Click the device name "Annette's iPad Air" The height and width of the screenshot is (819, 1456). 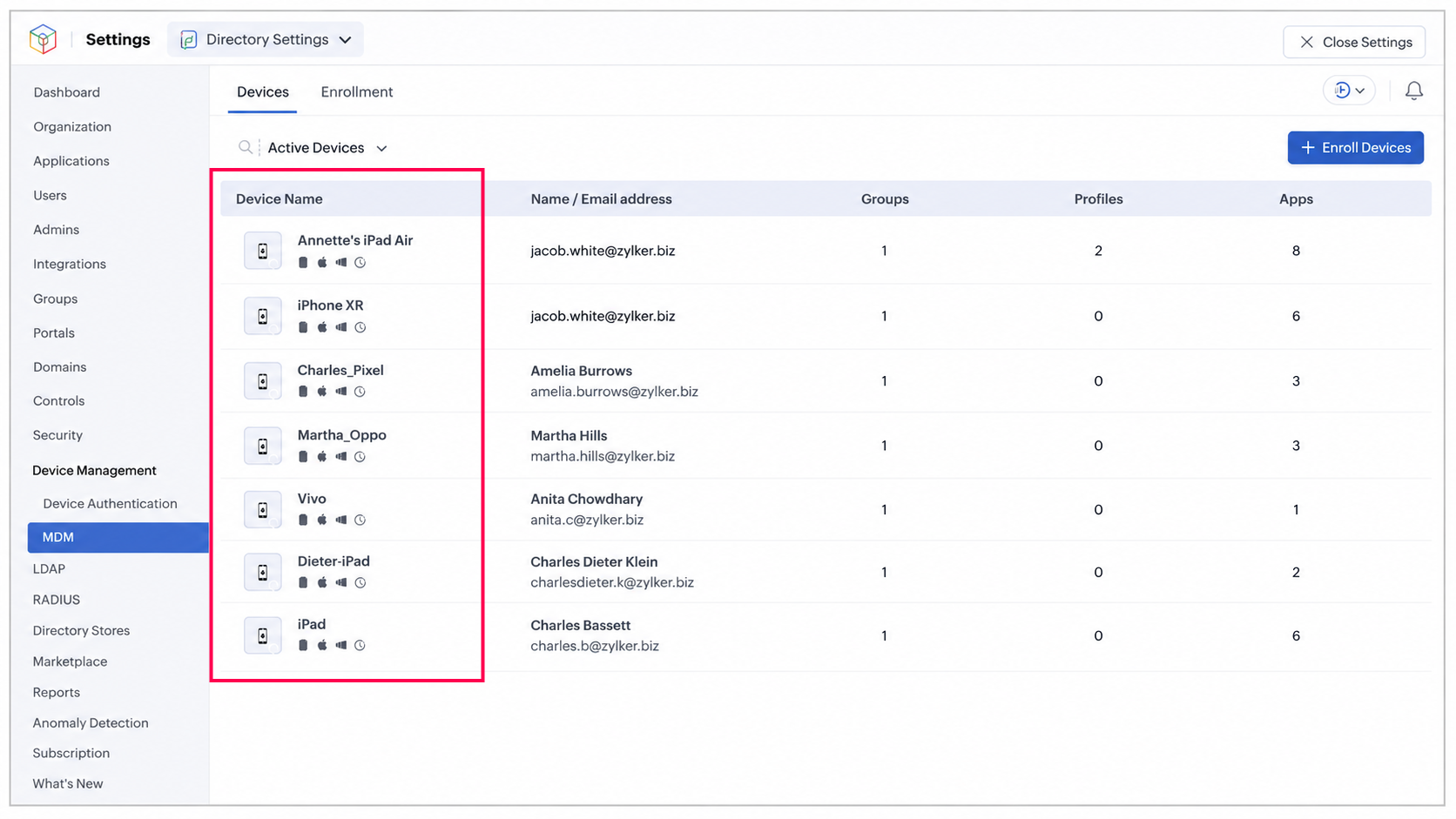(x=355, y=240)
